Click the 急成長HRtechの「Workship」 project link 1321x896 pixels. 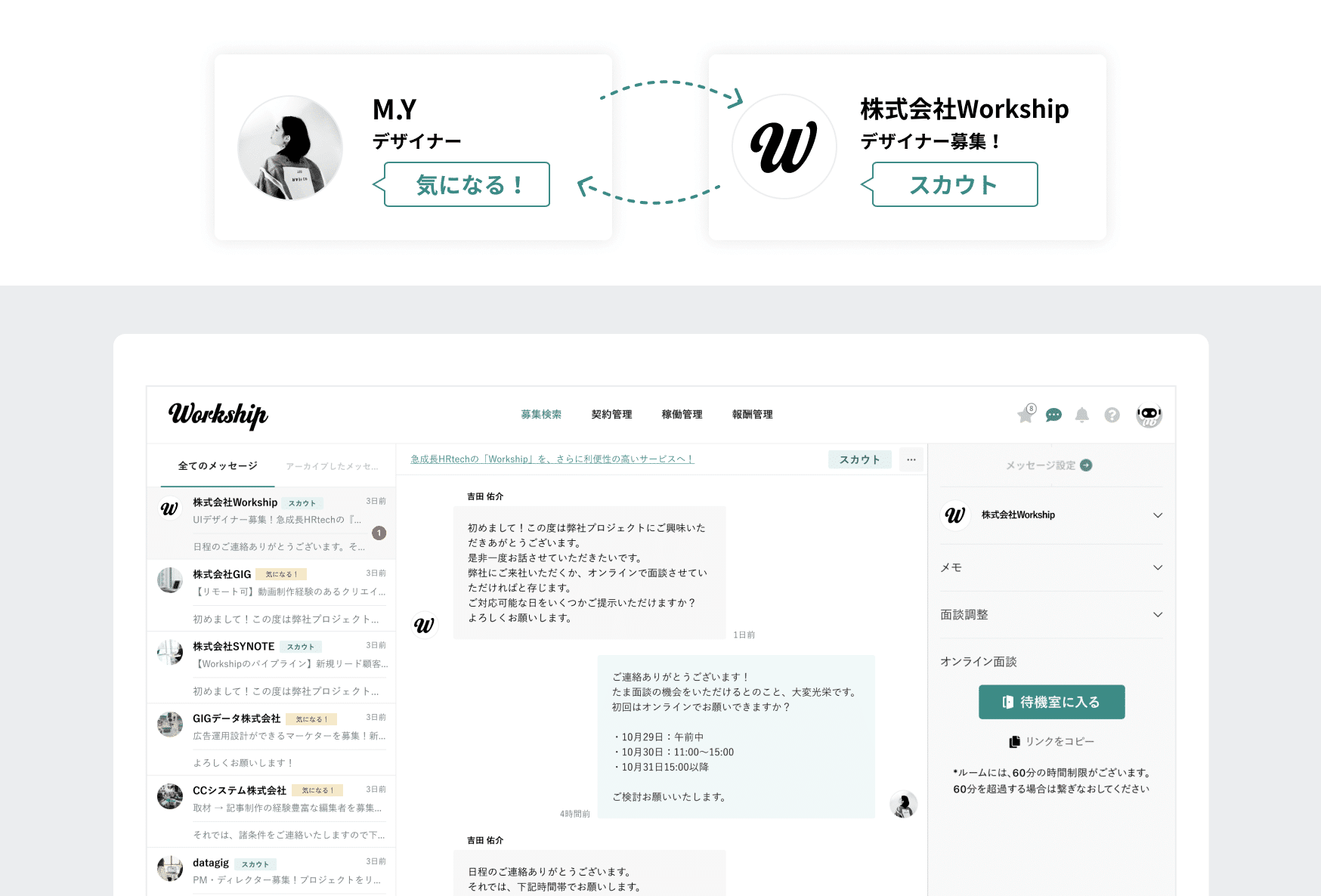[552, 459]
